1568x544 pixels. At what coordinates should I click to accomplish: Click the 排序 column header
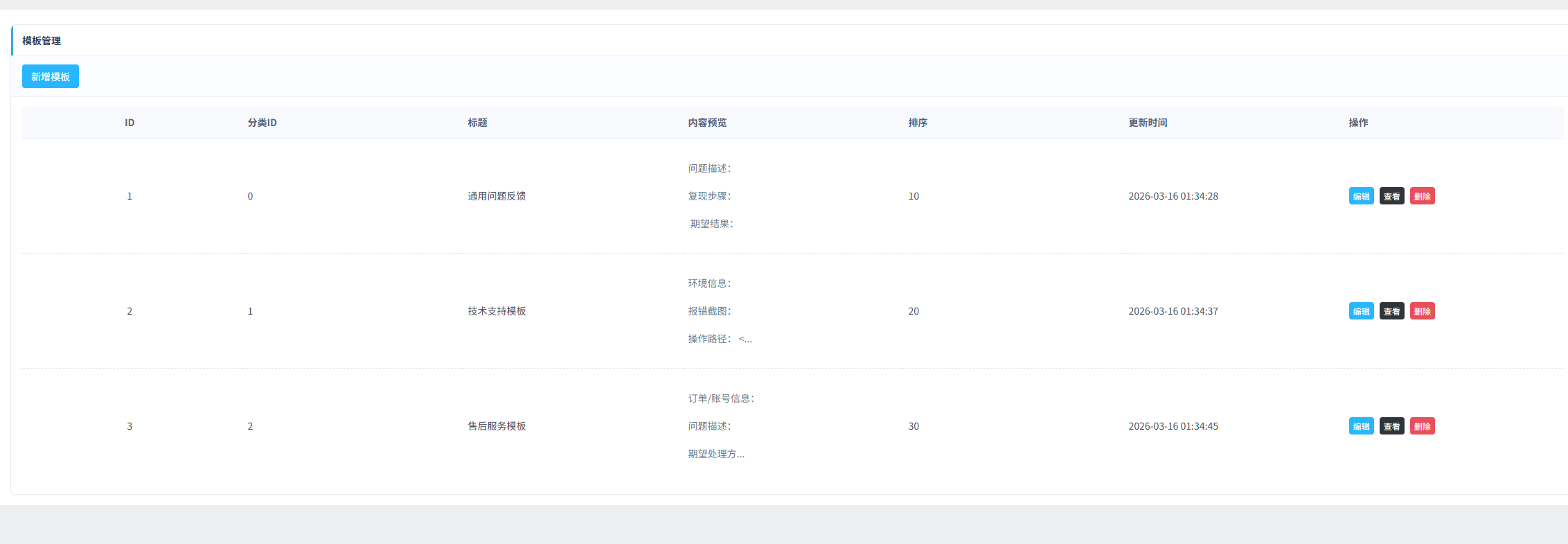pyautogui.click(x=918, y=123)
